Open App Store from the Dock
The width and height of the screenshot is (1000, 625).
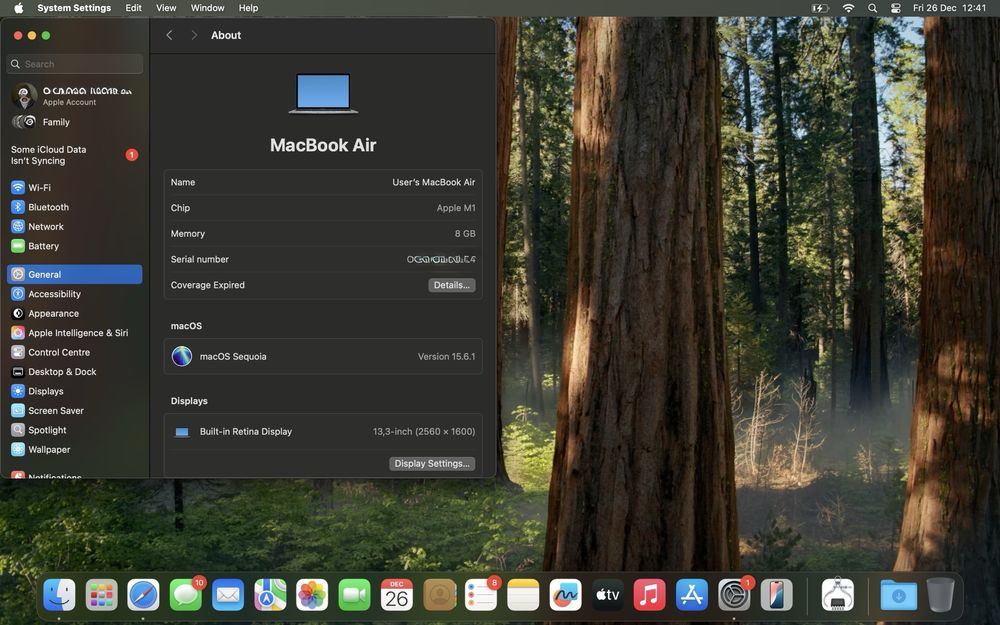[x=691, y=595]
